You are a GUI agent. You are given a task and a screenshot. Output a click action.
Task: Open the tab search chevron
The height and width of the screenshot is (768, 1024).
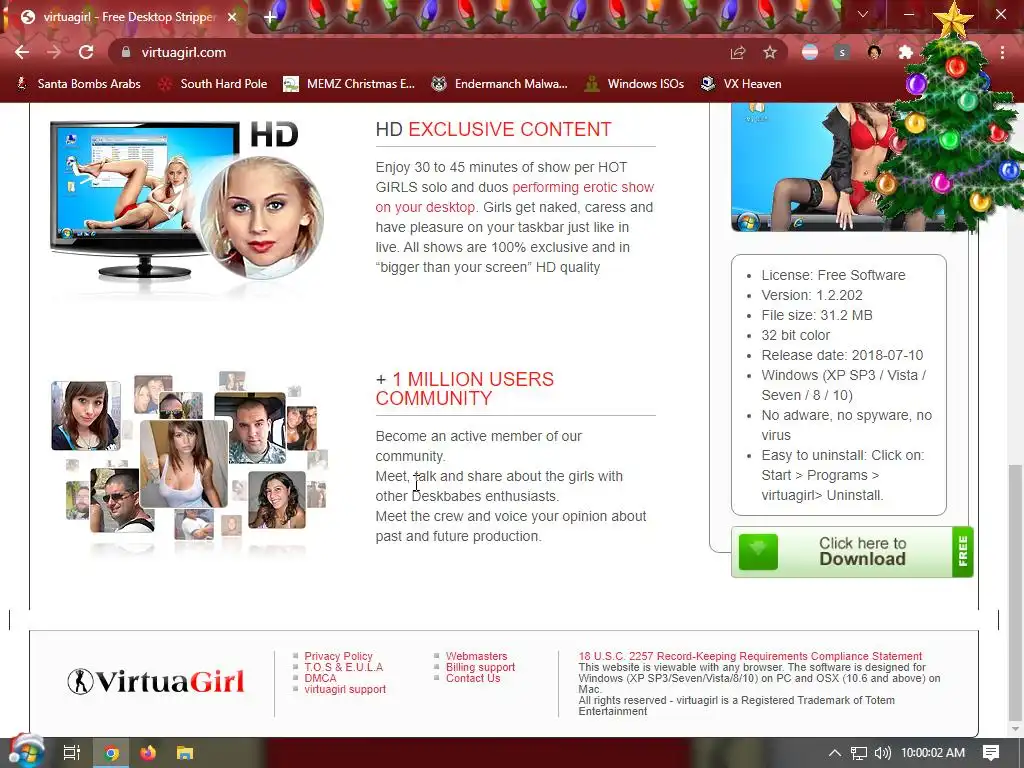863,14
